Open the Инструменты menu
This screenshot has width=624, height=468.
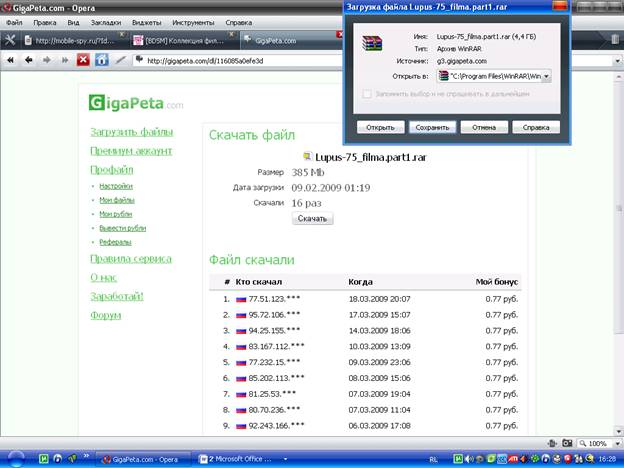(x=193, y=23)
